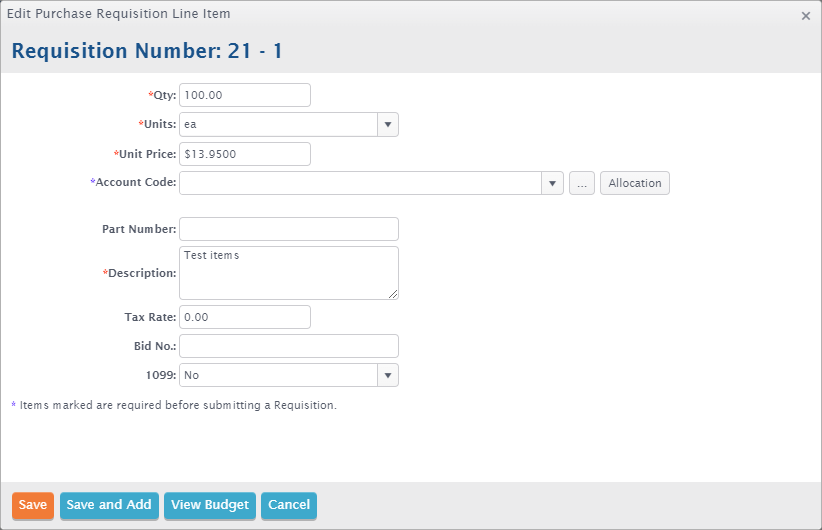Open View Budget
This screenshot has width=822, height=530.
pos(210,505)
